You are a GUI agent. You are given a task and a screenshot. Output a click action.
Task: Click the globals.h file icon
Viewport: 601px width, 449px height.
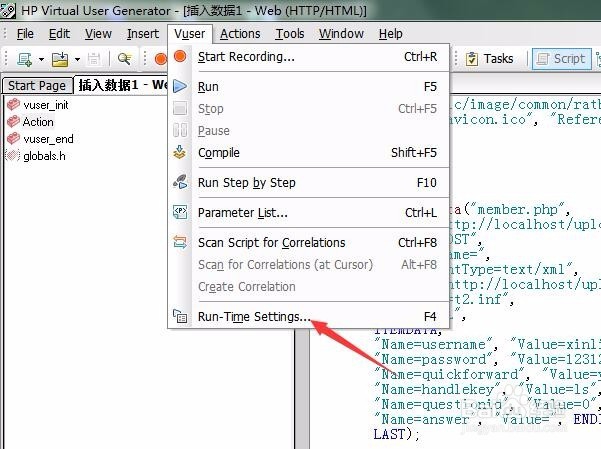pos(12,155)
